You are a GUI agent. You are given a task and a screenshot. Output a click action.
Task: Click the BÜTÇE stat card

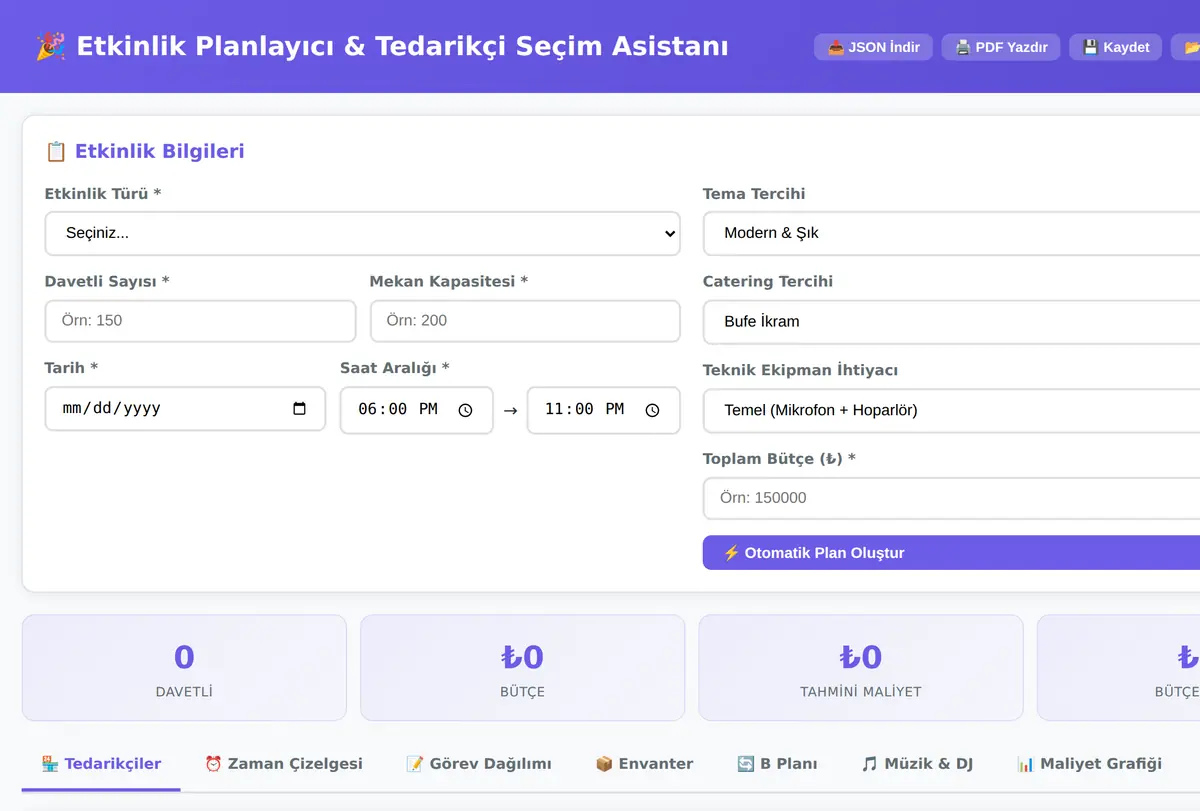point(522,667)
